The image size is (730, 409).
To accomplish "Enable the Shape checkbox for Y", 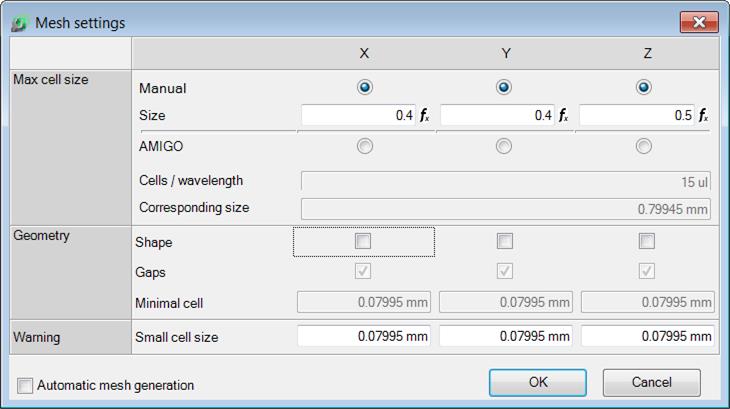I will [505, 241].
